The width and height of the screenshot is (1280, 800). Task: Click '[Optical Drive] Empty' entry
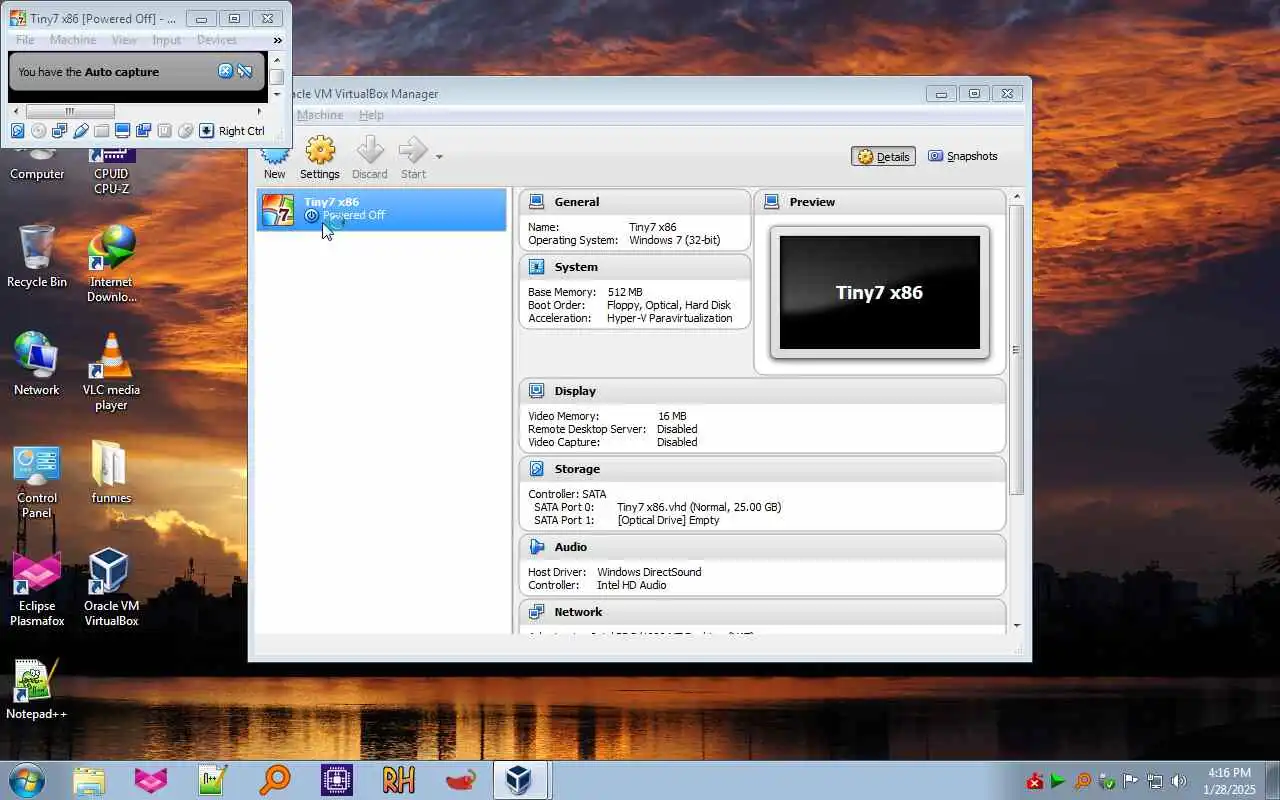pos(668,520)
